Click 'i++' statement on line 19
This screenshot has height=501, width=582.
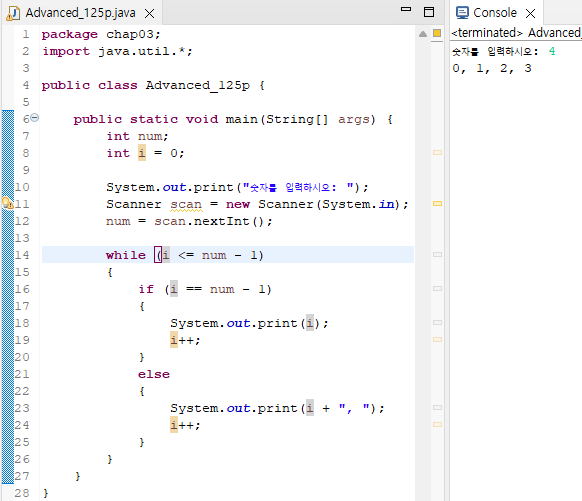click(185, 340)
